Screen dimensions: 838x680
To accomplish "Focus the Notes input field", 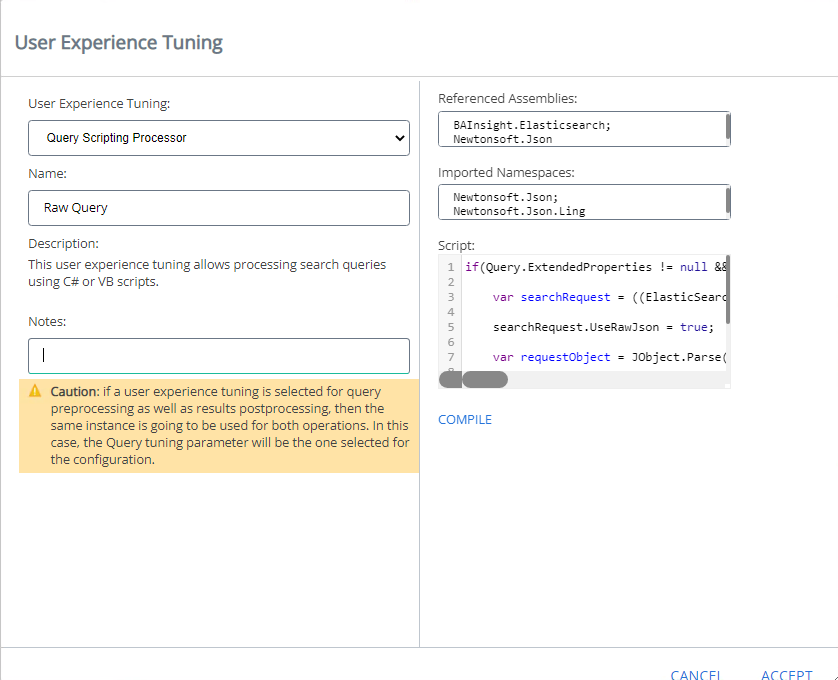I will pos(219,356).
